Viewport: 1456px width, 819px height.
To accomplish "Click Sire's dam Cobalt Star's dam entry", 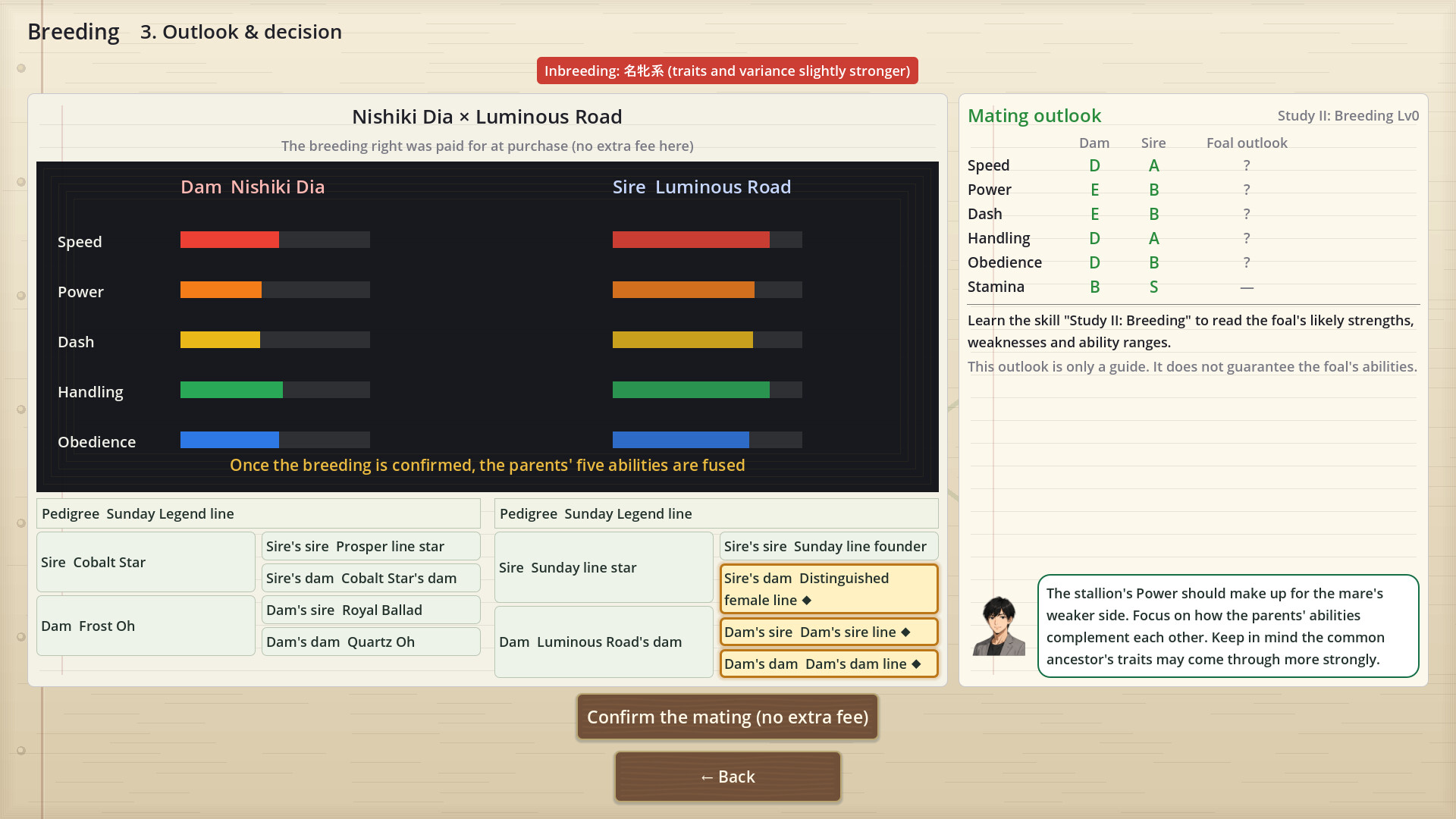I will point(371,578).
